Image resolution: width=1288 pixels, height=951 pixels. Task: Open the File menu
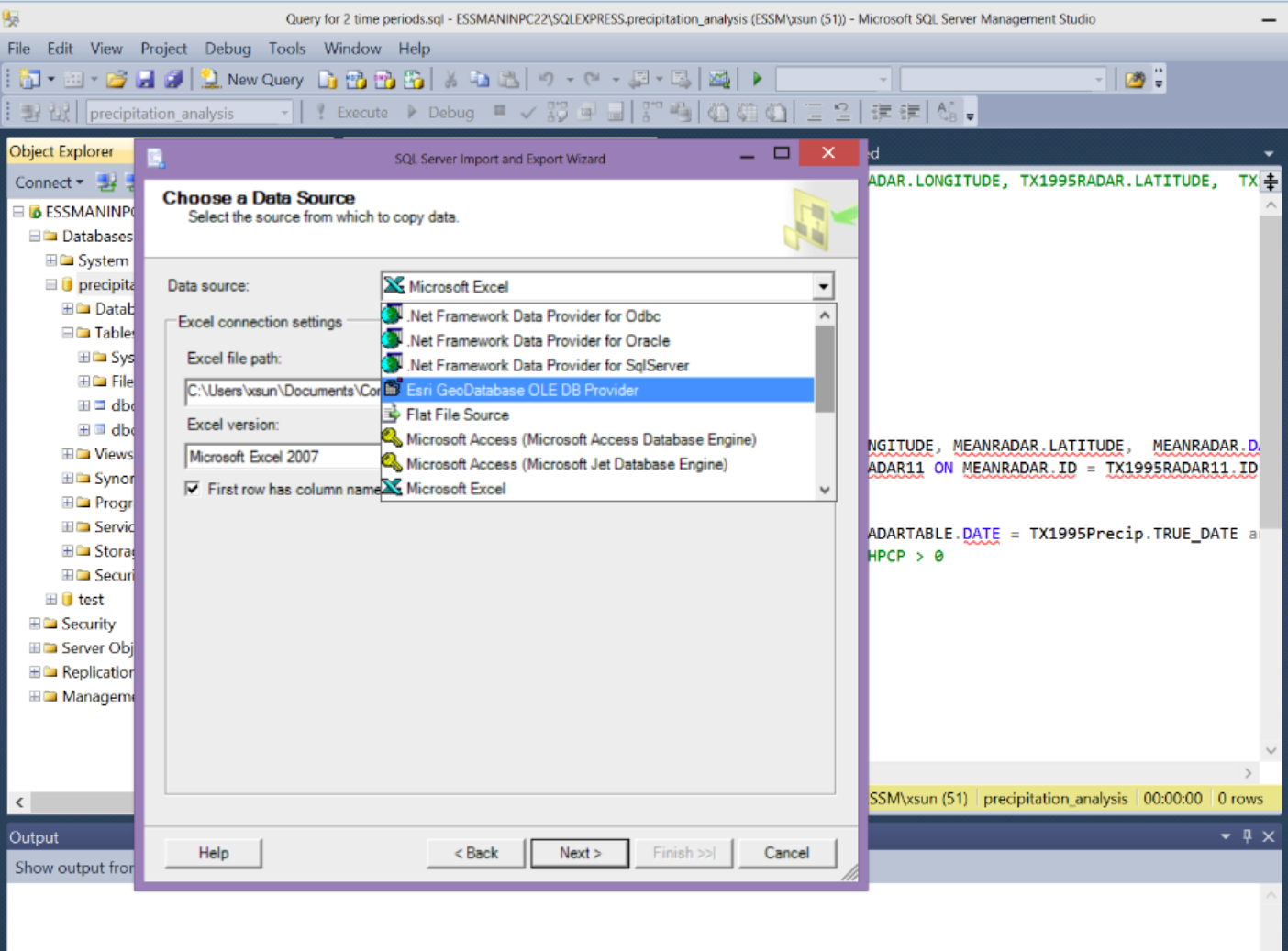coord(18,49)
